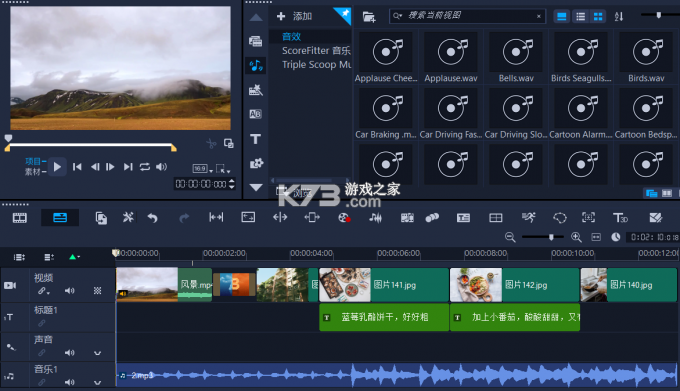Toggle ripple editing link on 视频 track
The width and height of the screenshot is (680, 391).
point(43,291)
